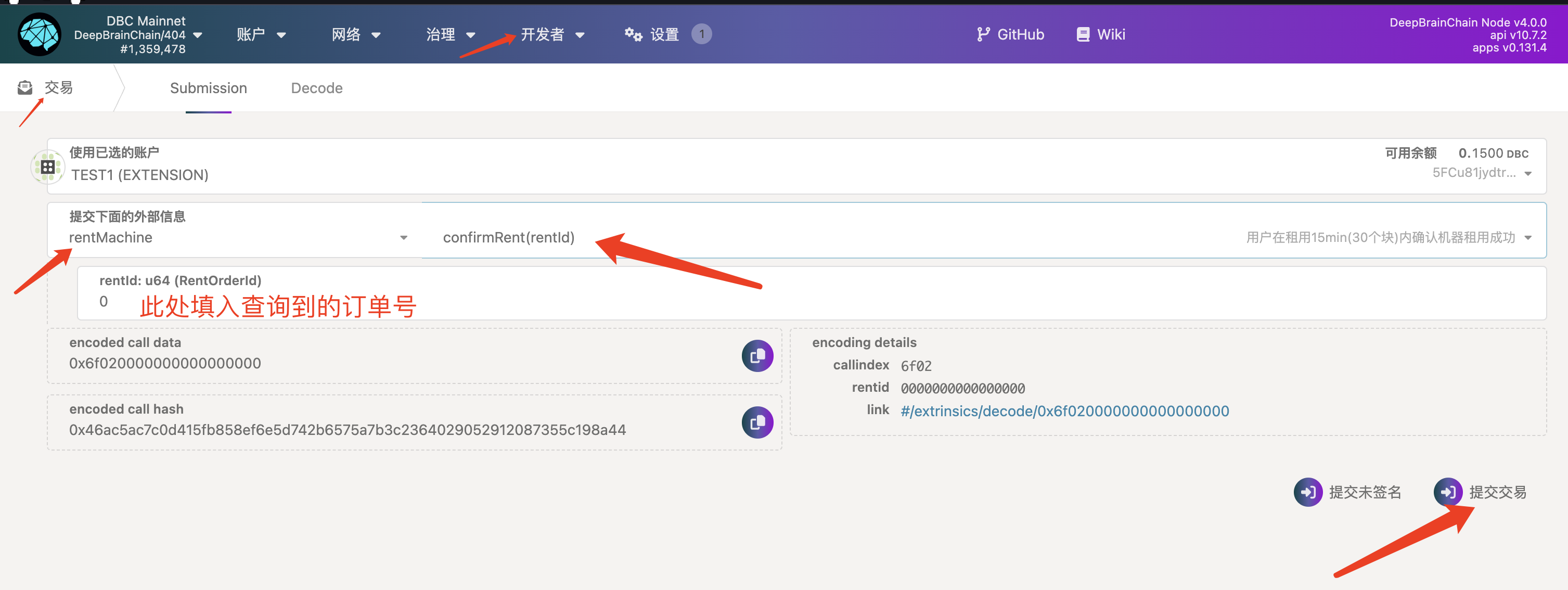This screenshot has width=1568, height=590.
Task: Click the available balance 0.1500 DBC
Action: [1493, 153]
